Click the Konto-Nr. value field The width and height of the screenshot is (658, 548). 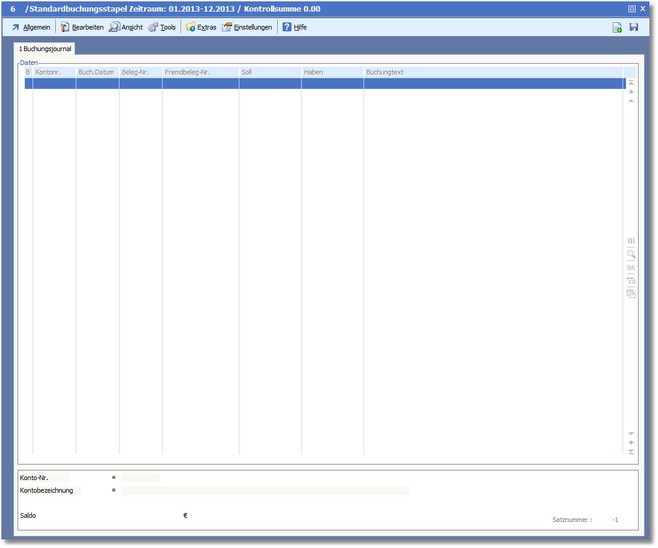[x=140, y=478]
